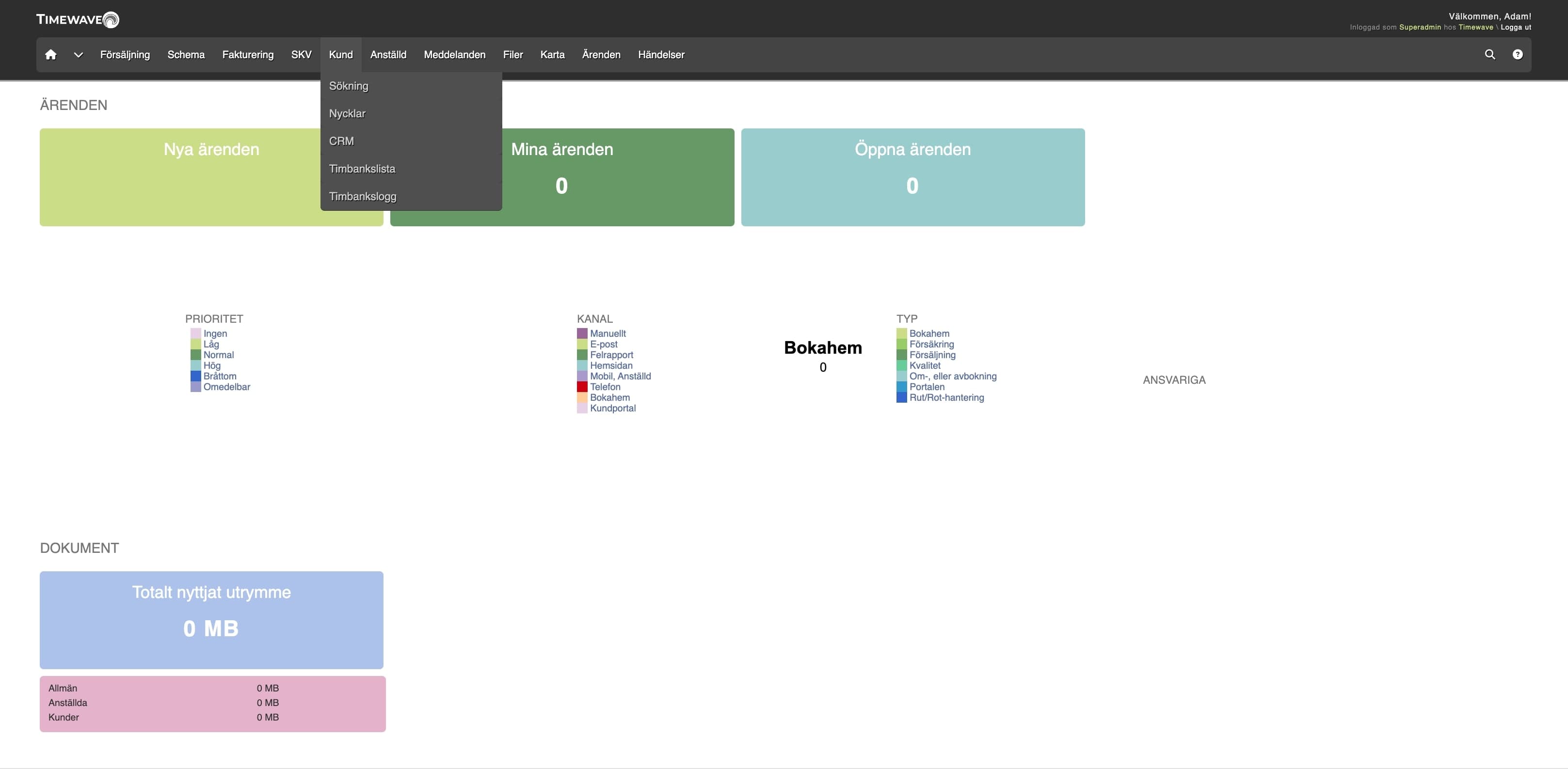Image resolution: width=1568 pixels, height=769 pixels.
Task: Open the help question mark icon
Action: click(1518, 55)
